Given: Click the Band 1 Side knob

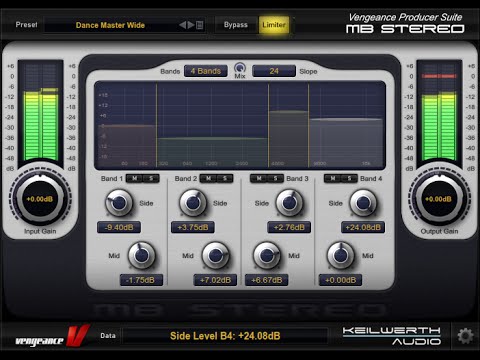Looking at the screenshot, I should (x=119, y=203).
